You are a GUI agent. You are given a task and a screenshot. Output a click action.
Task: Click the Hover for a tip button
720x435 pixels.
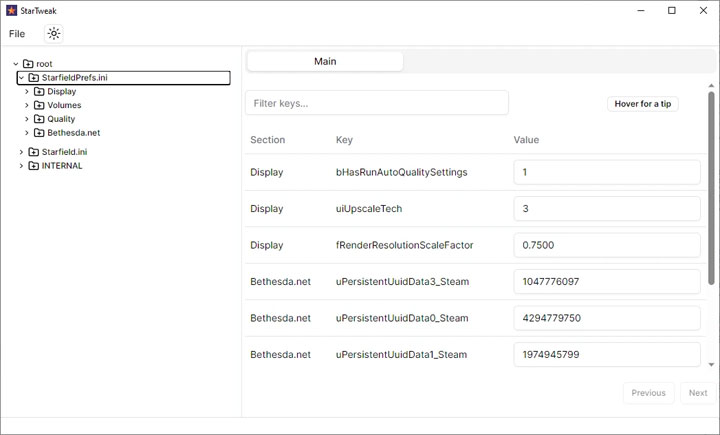[x=642, y=104]
